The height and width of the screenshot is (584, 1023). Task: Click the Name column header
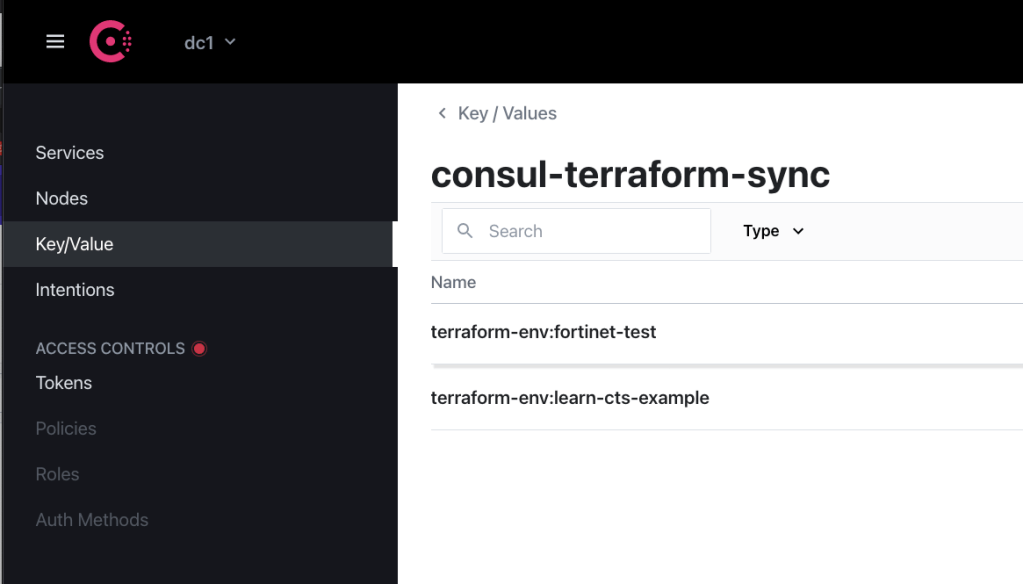click(x=453, y=283)
